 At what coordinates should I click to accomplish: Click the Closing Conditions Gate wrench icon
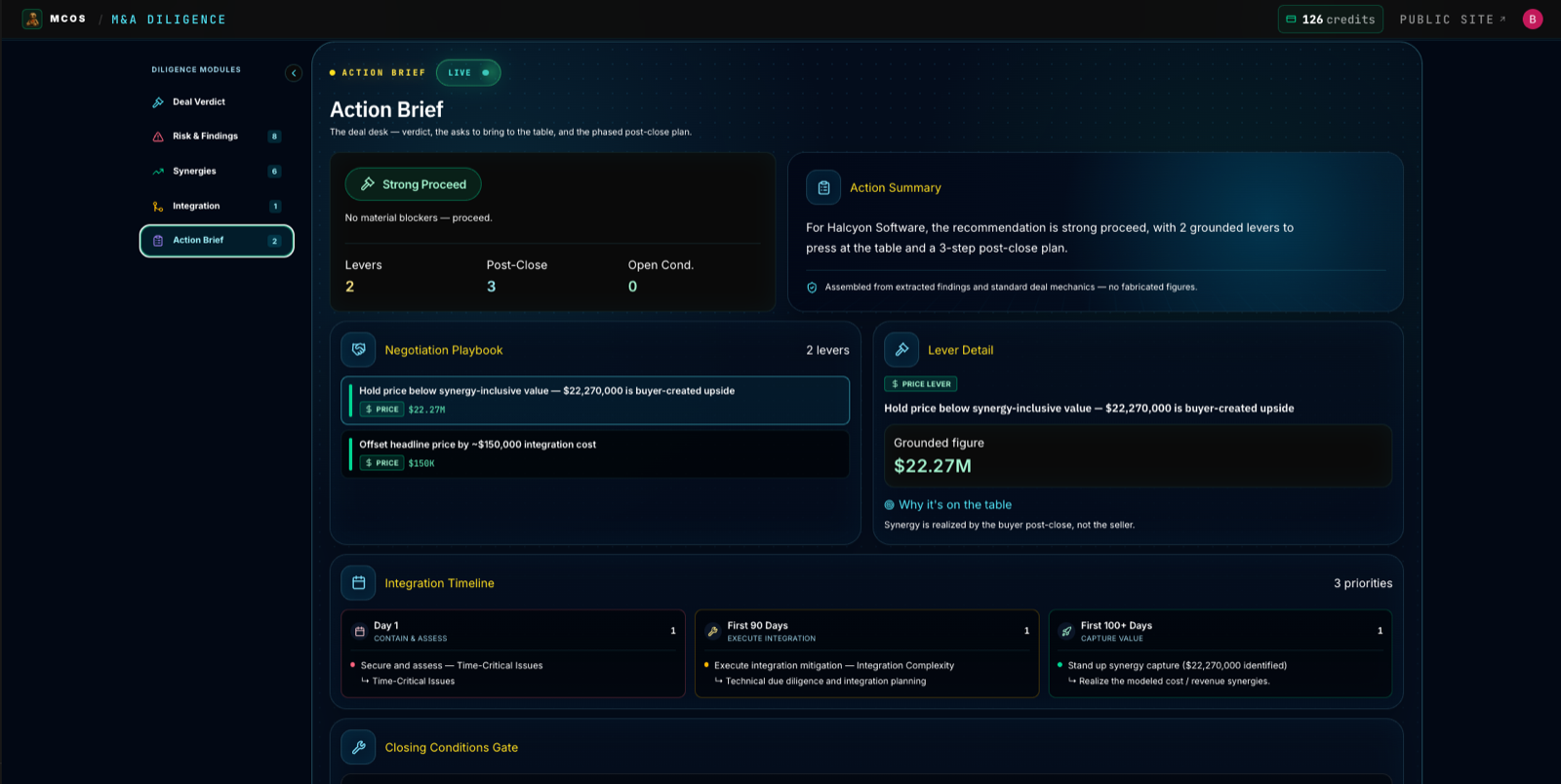358,747
